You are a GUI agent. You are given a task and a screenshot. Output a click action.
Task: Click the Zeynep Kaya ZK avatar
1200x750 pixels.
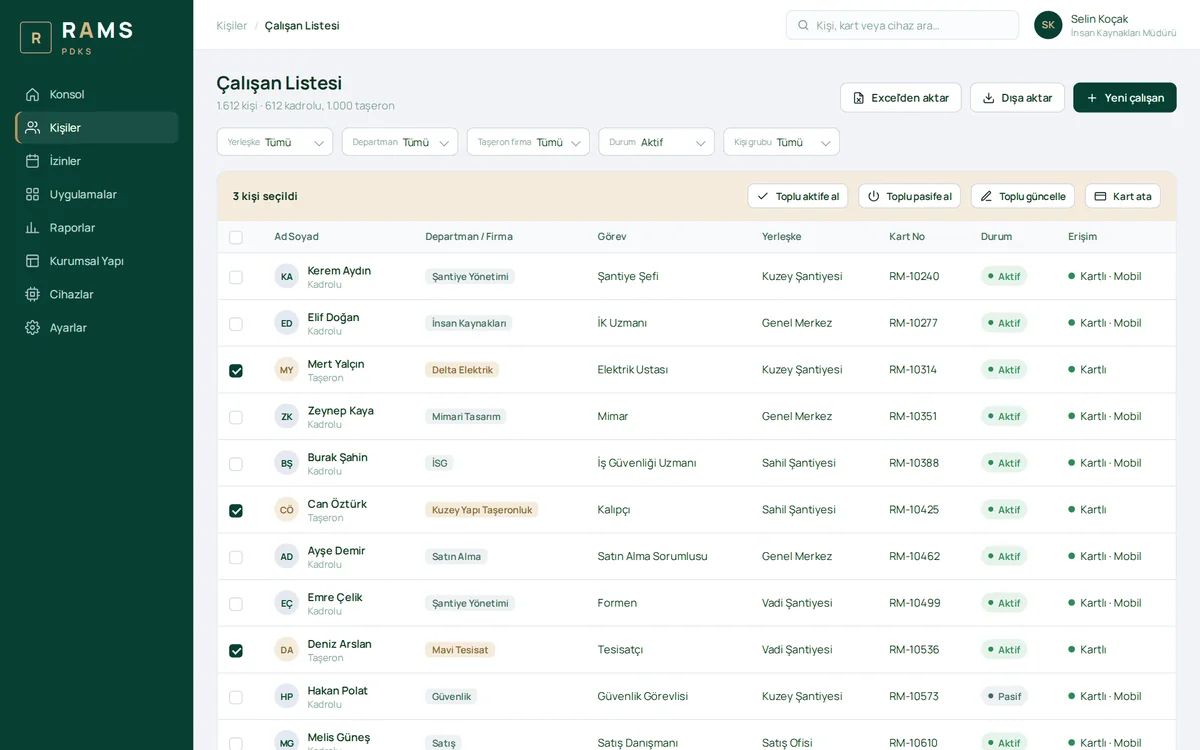pos(287,416)
